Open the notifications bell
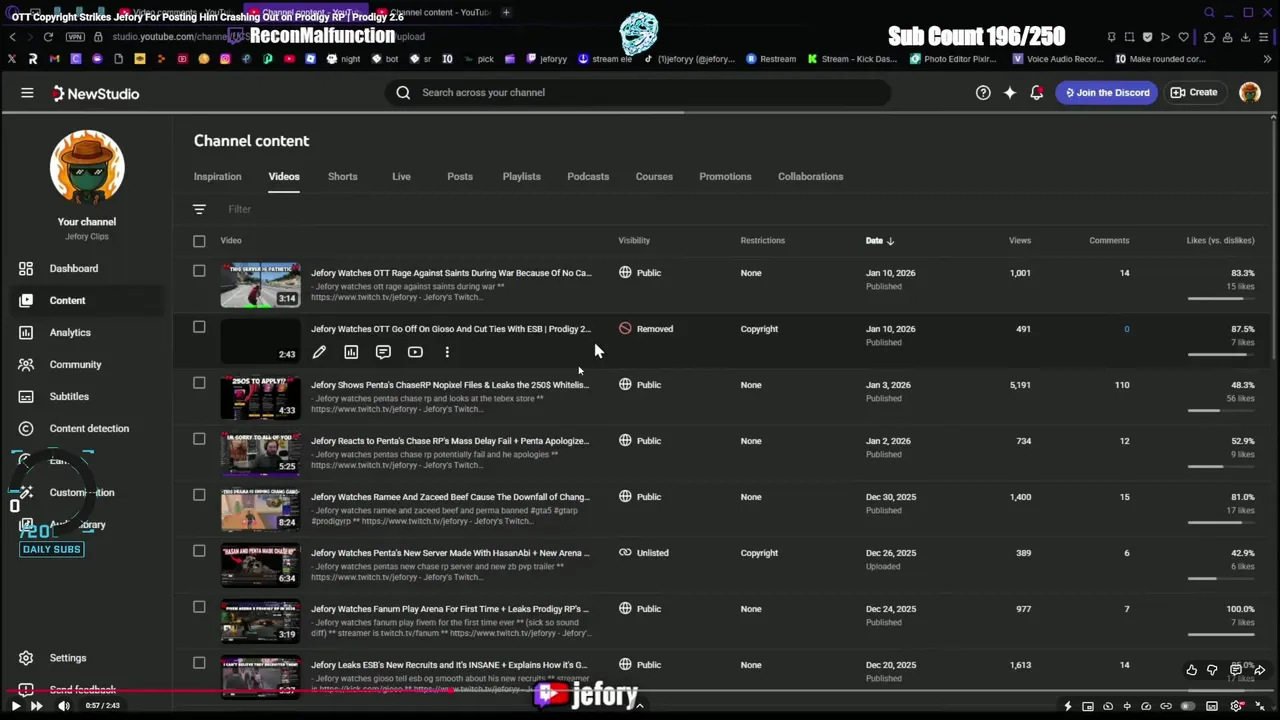The width and height of the screenshot is (1280, 720). click(1037, 92)
